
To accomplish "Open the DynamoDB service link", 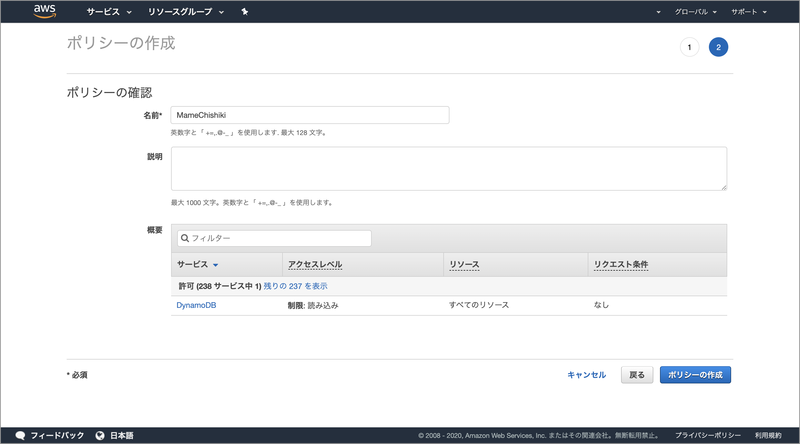I will click(x=196, y=305).
